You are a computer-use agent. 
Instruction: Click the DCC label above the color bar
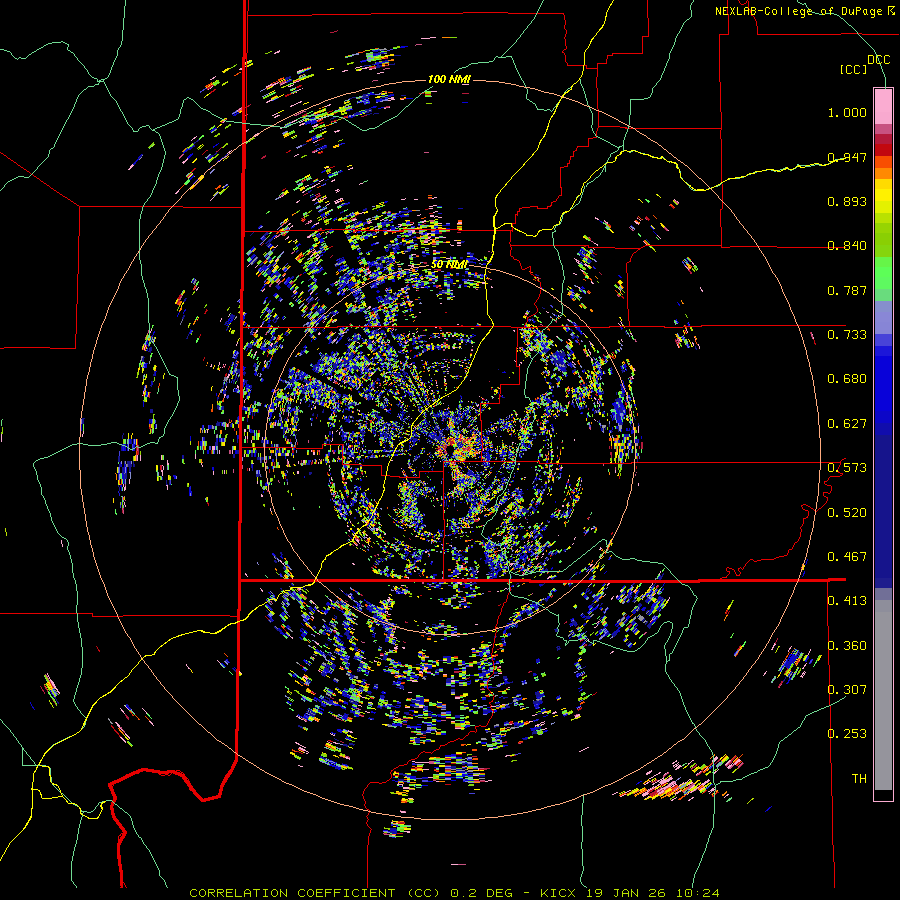click(879, 60)
